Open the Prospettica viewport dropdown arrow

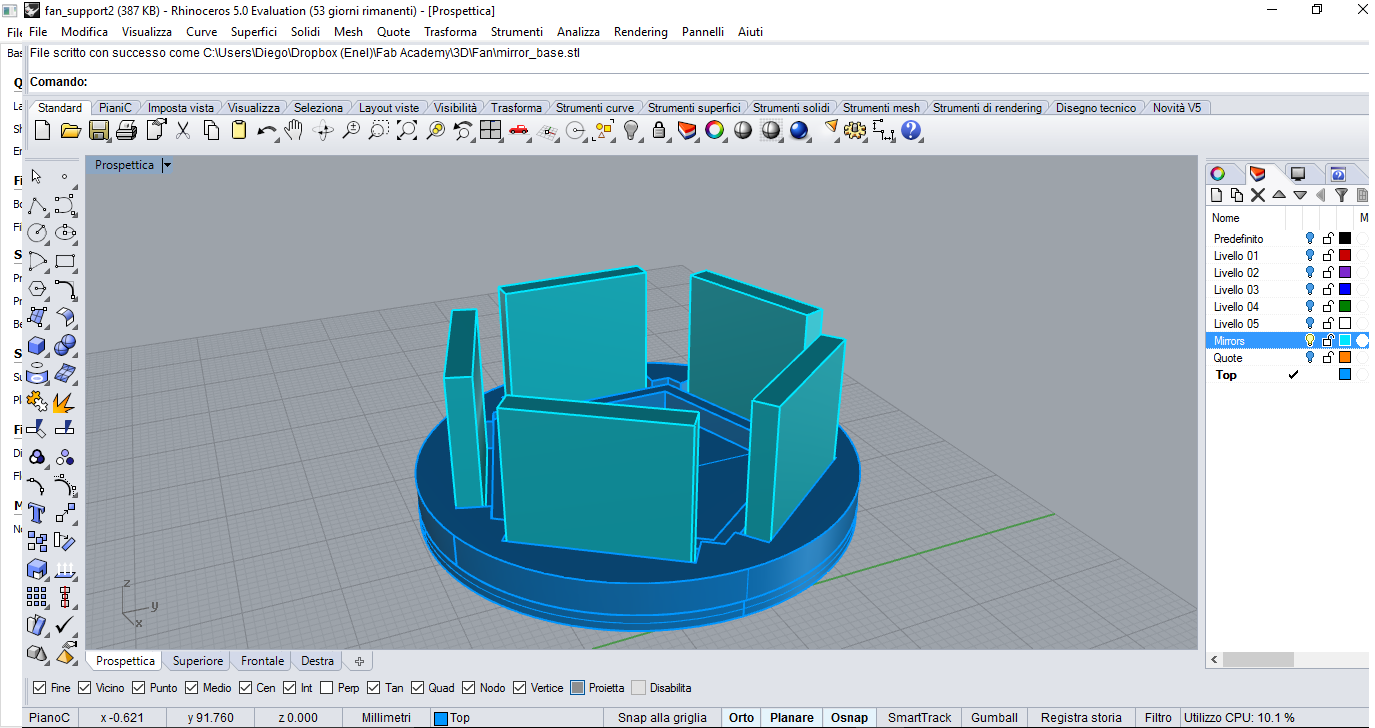click(x=166, y=165)
